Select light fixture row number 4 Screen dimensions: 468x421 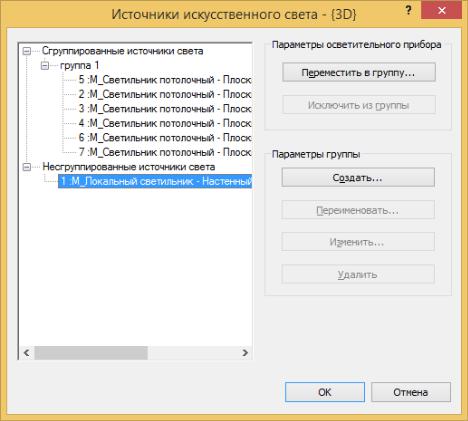tap(165, 123)
